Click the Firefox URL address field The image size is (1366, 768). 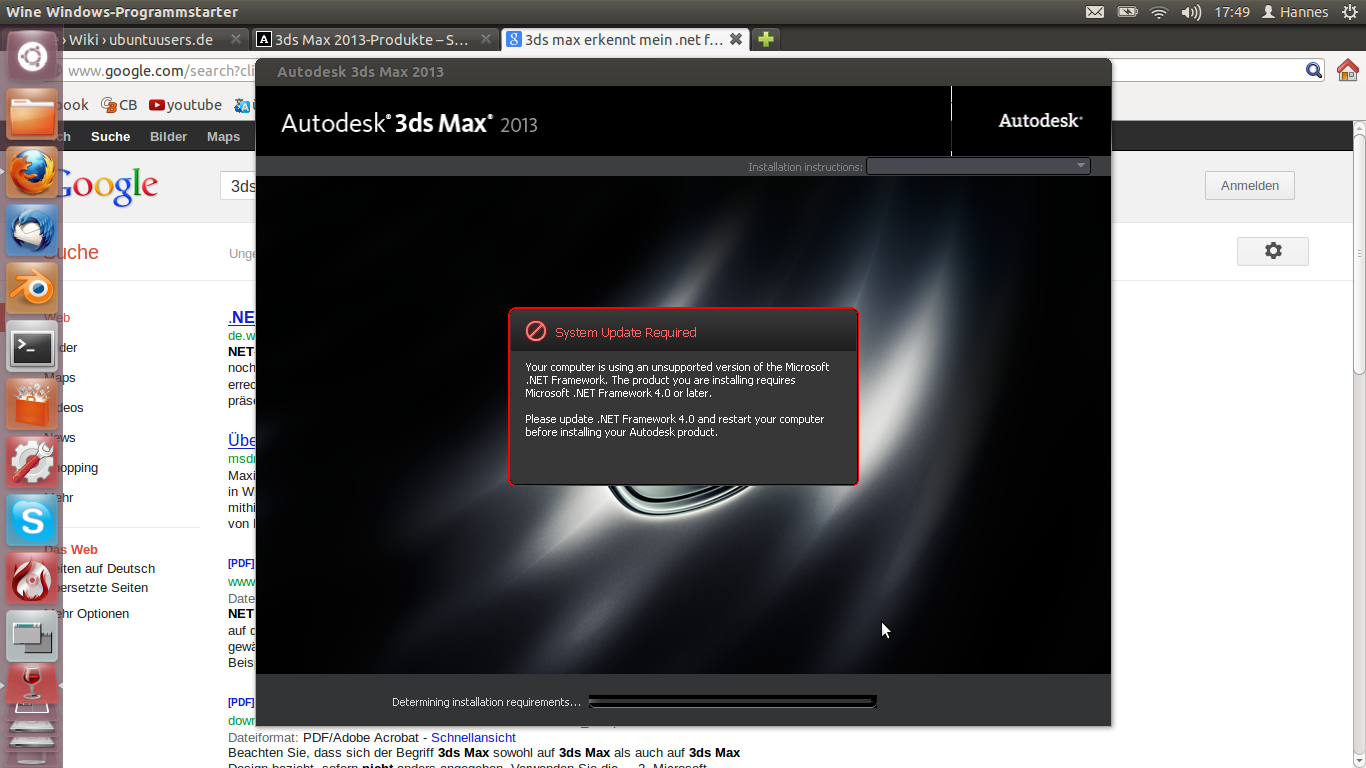[x=160, y=70]
